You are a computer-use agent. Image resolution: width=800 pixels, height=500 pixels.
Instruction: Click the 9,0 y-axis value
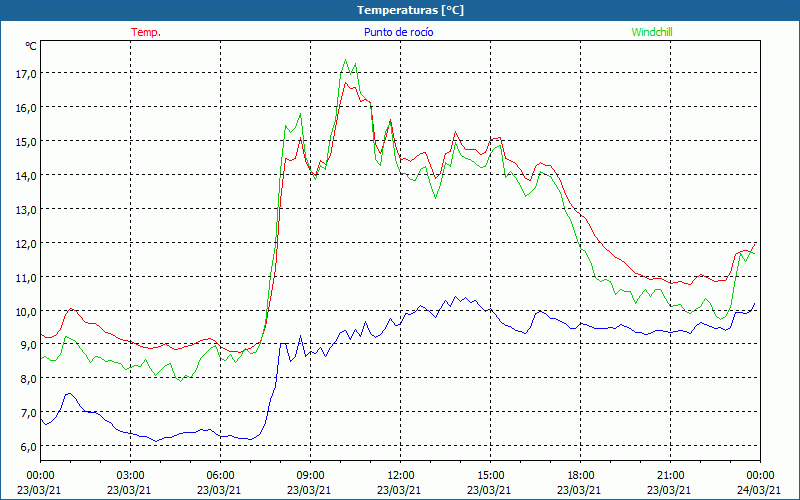coord(28,344)
